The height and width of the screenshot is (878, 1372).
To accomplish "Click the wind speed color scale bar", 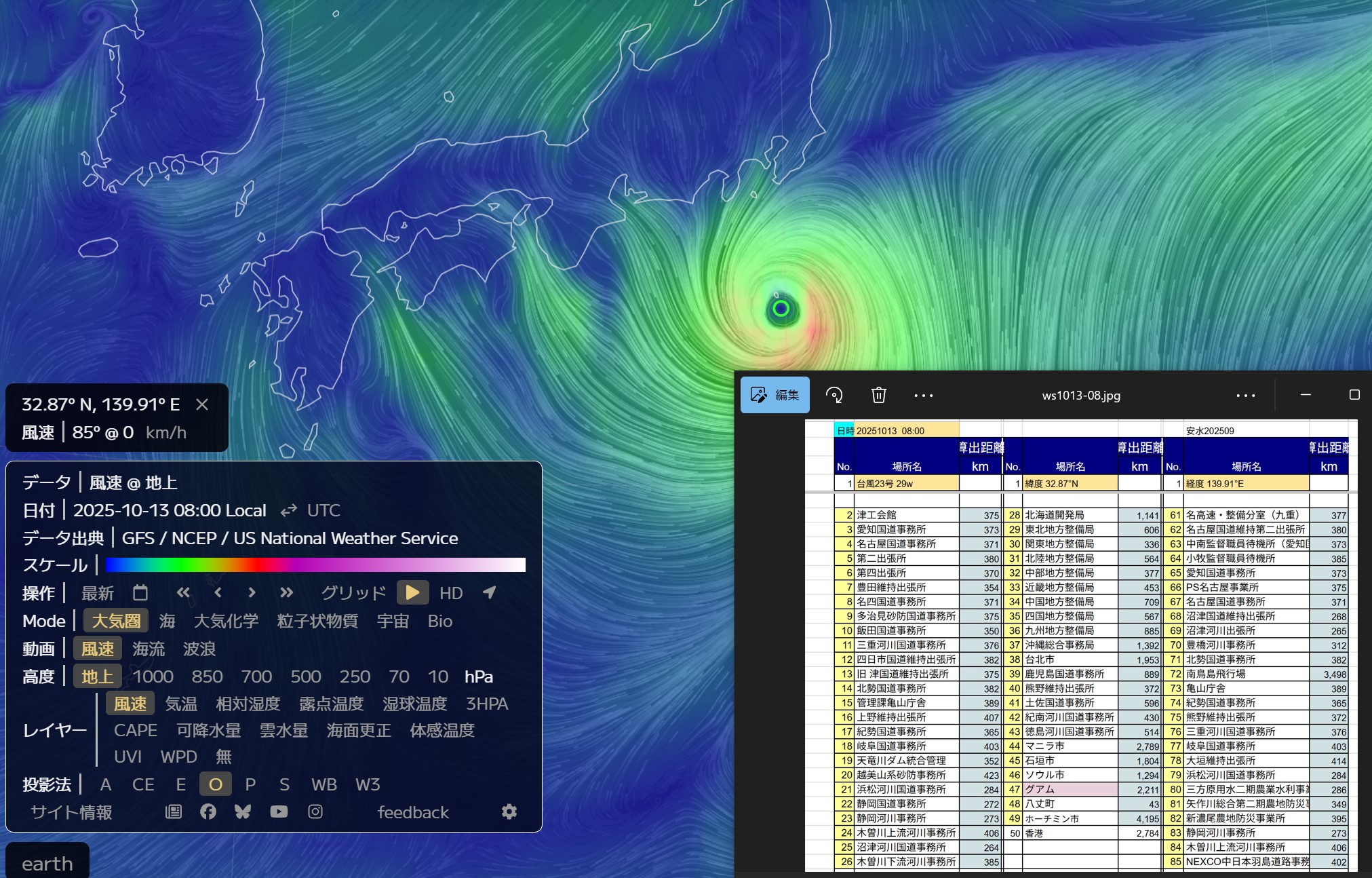I will click(315, 565).
